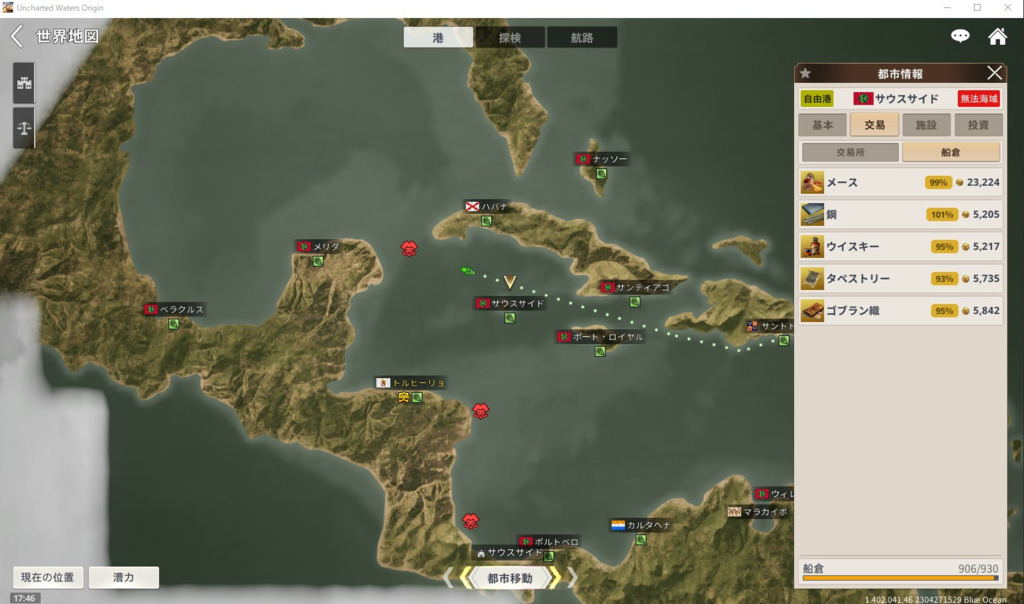Click the ウイスキー bottle icon
The image size is (1024, 604).
point(812,246)
